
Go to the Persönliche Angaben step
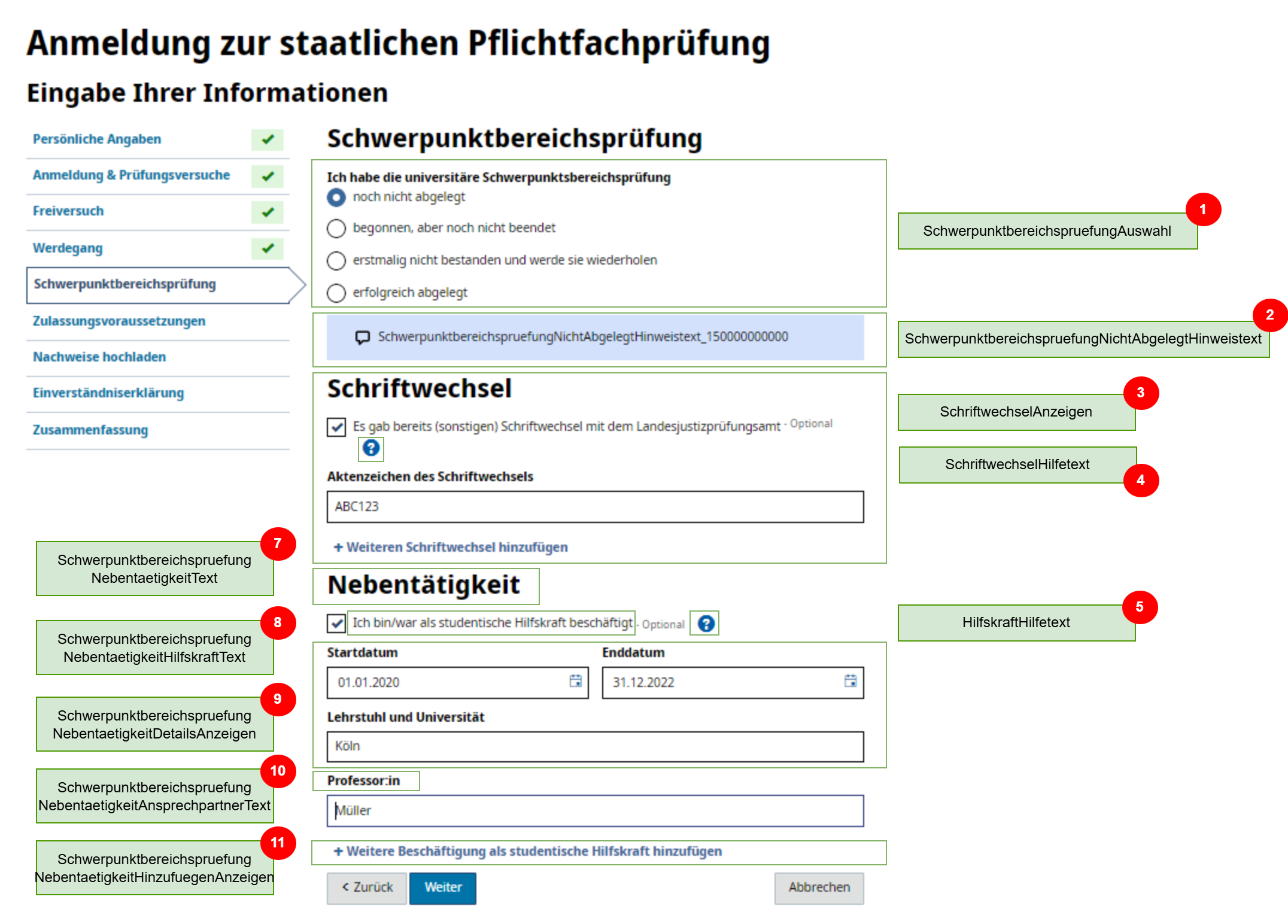(x=97, y=139)
